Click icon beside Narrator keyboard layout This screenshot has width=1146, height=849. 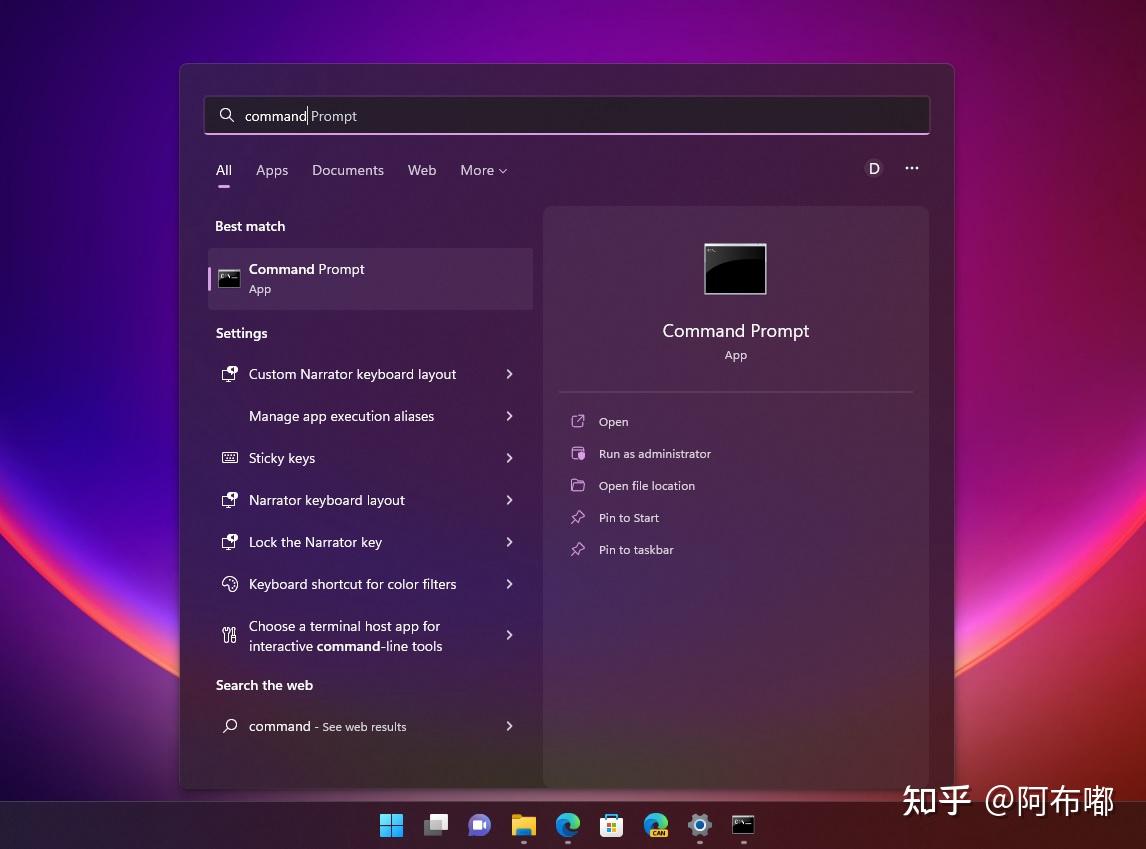pyautogui.click(x=229, y=500)
